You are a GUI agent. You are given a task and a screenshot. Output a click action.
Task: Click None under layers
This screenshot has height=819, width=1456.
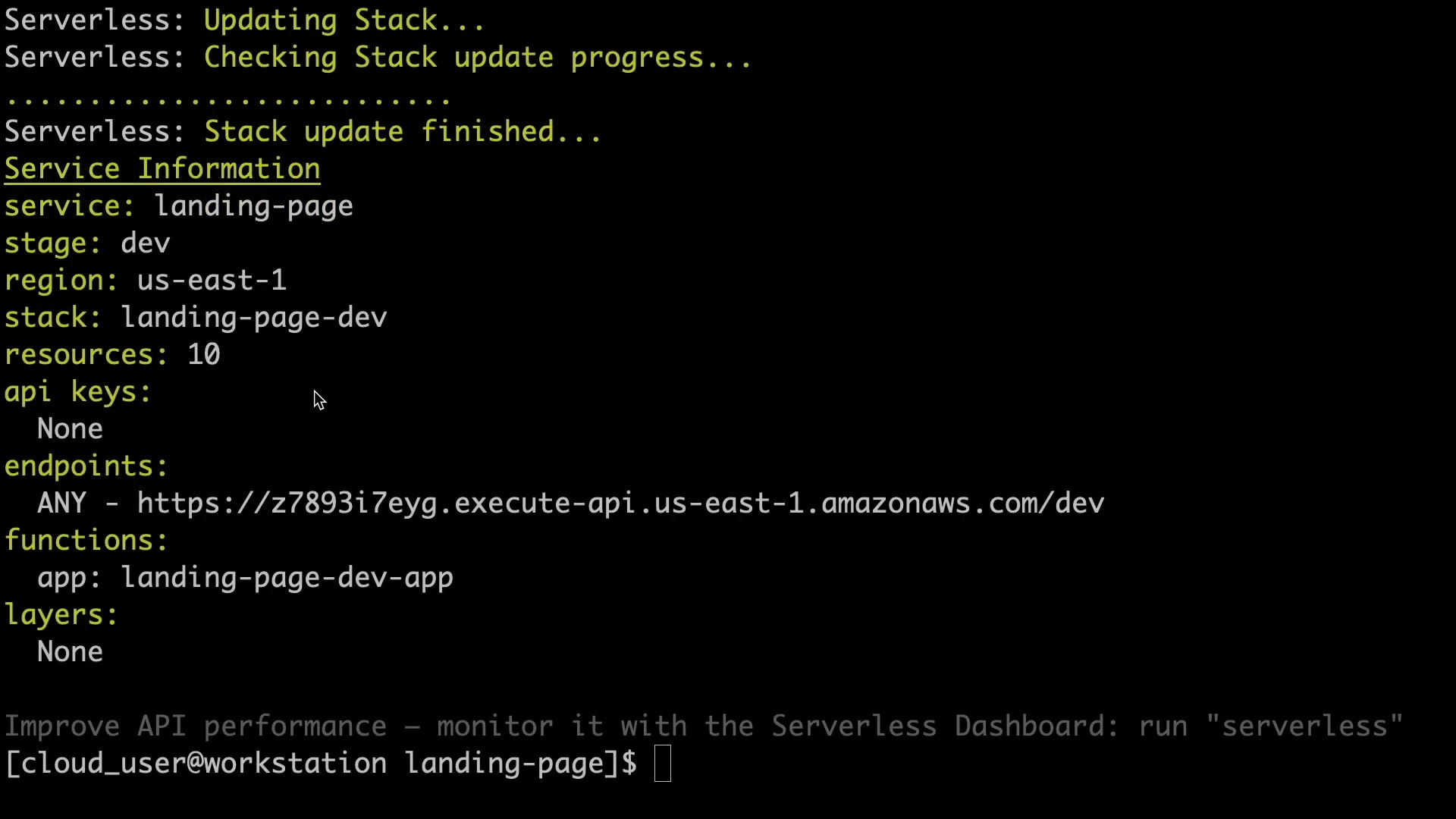coord(70,652)
